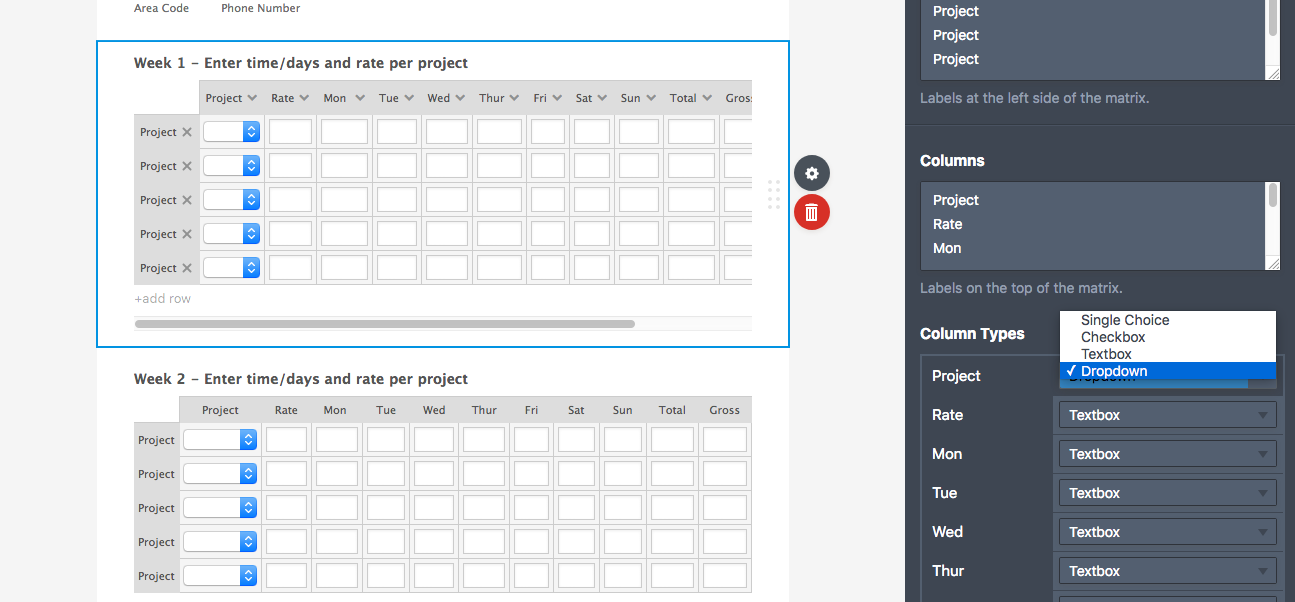Choose 'Checkbox' in the column type menu
Viewport: 1295px width, 602px height.
[1113, 337]
